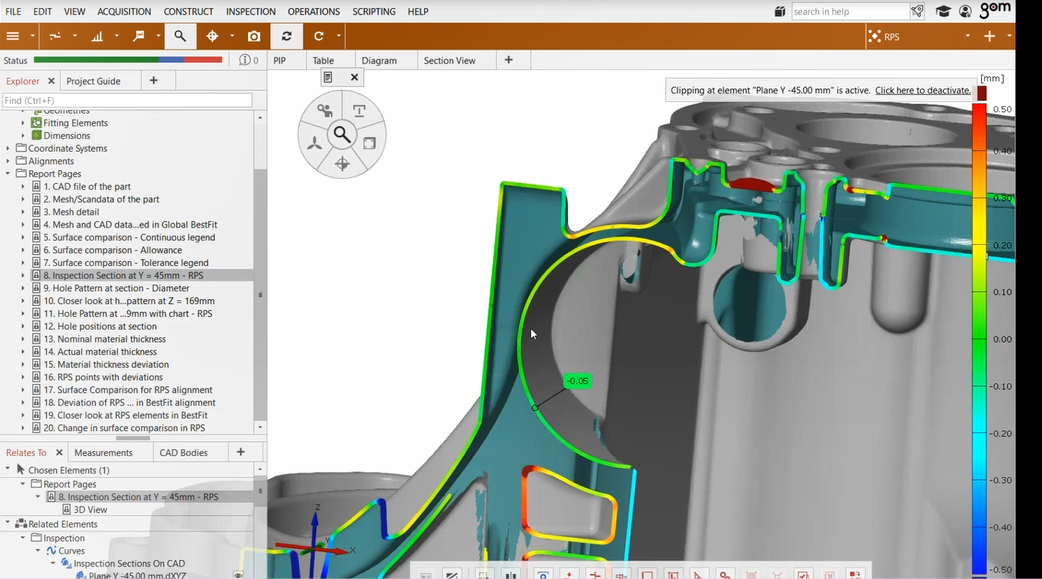Click the graduation cap training icon
The height and width of the screenshot is (579, 1042).
click(x=943, y=12)
